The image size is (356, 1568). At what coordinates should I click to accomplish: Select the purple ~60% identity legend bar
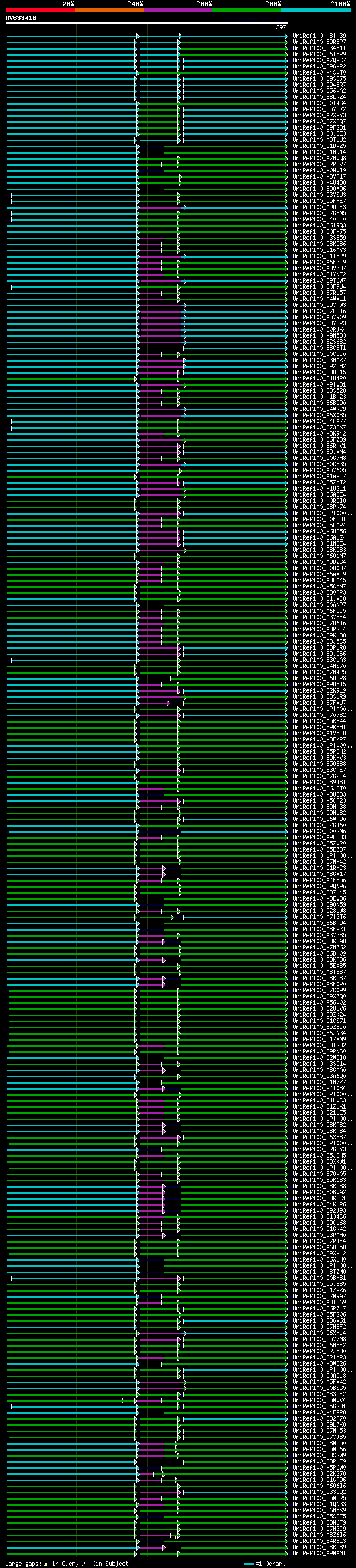tap(177, 10)
